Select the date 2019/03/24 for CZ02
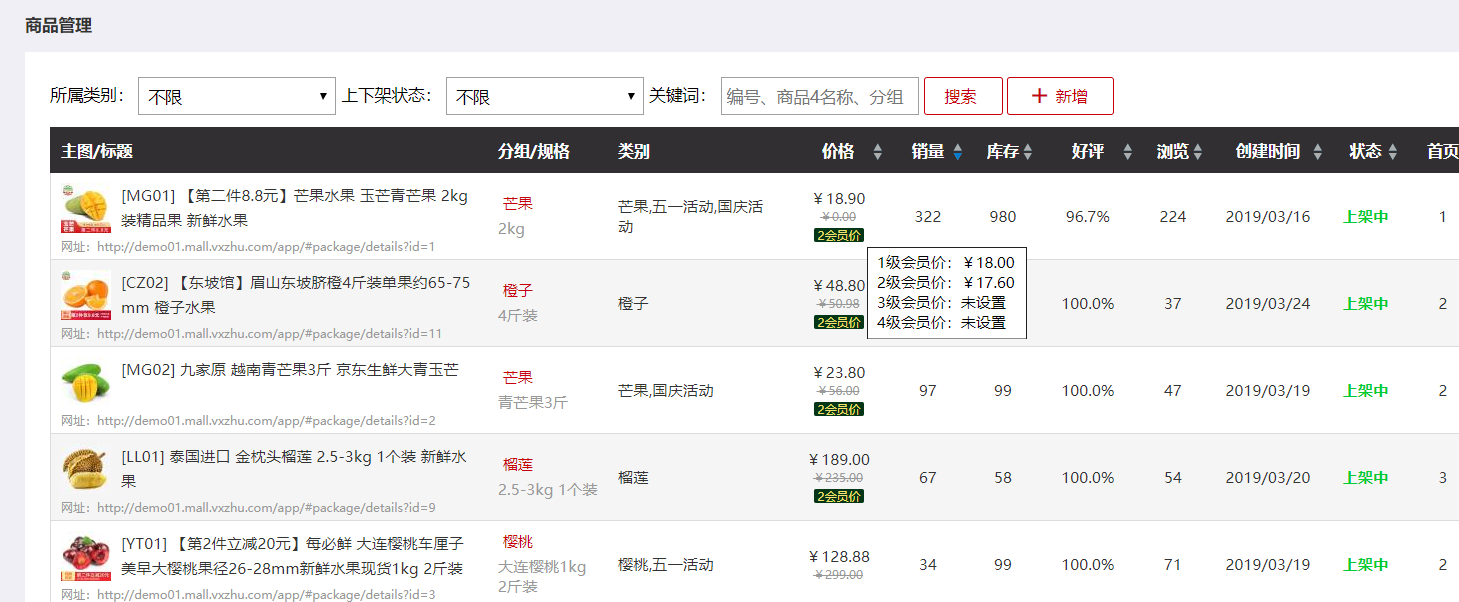This screenshot has height=602, width=1459. pyautogui.click(x=1268, y=304)
